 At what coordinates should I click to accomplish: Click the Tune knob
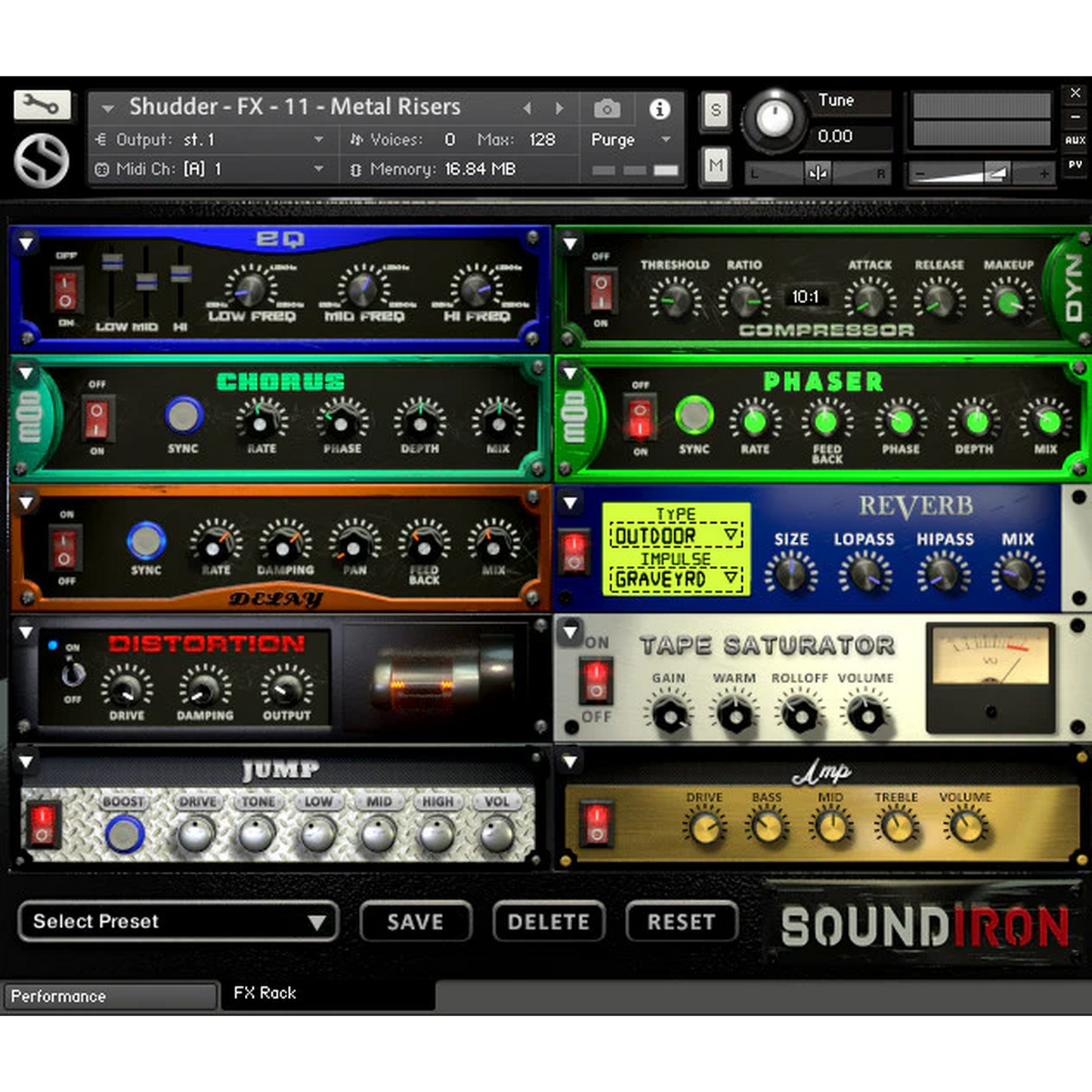pyautogui.click(x=775, y=119)
